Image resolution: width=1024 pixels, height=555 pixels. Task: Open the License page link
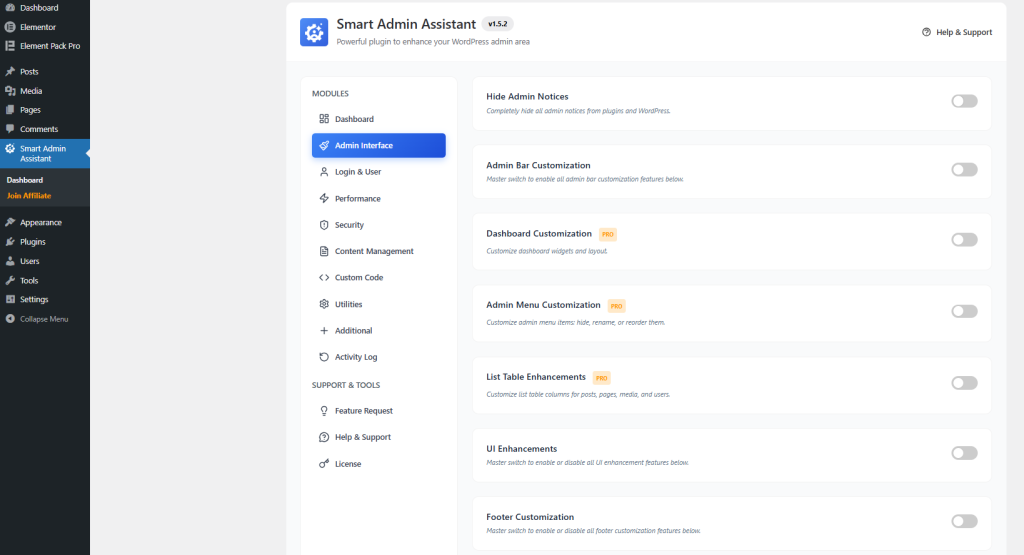379,464
